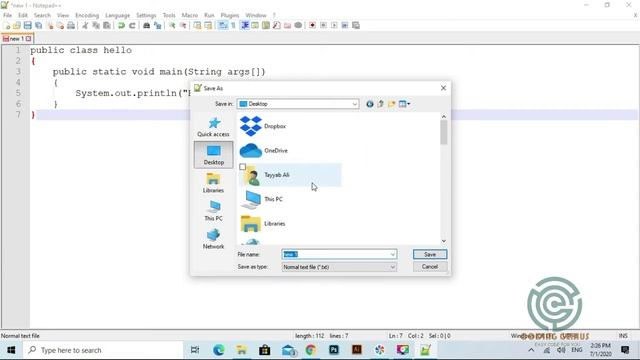Go back to last folder in Save As
The width and height of the screenshot is (640, 360).
369,104
